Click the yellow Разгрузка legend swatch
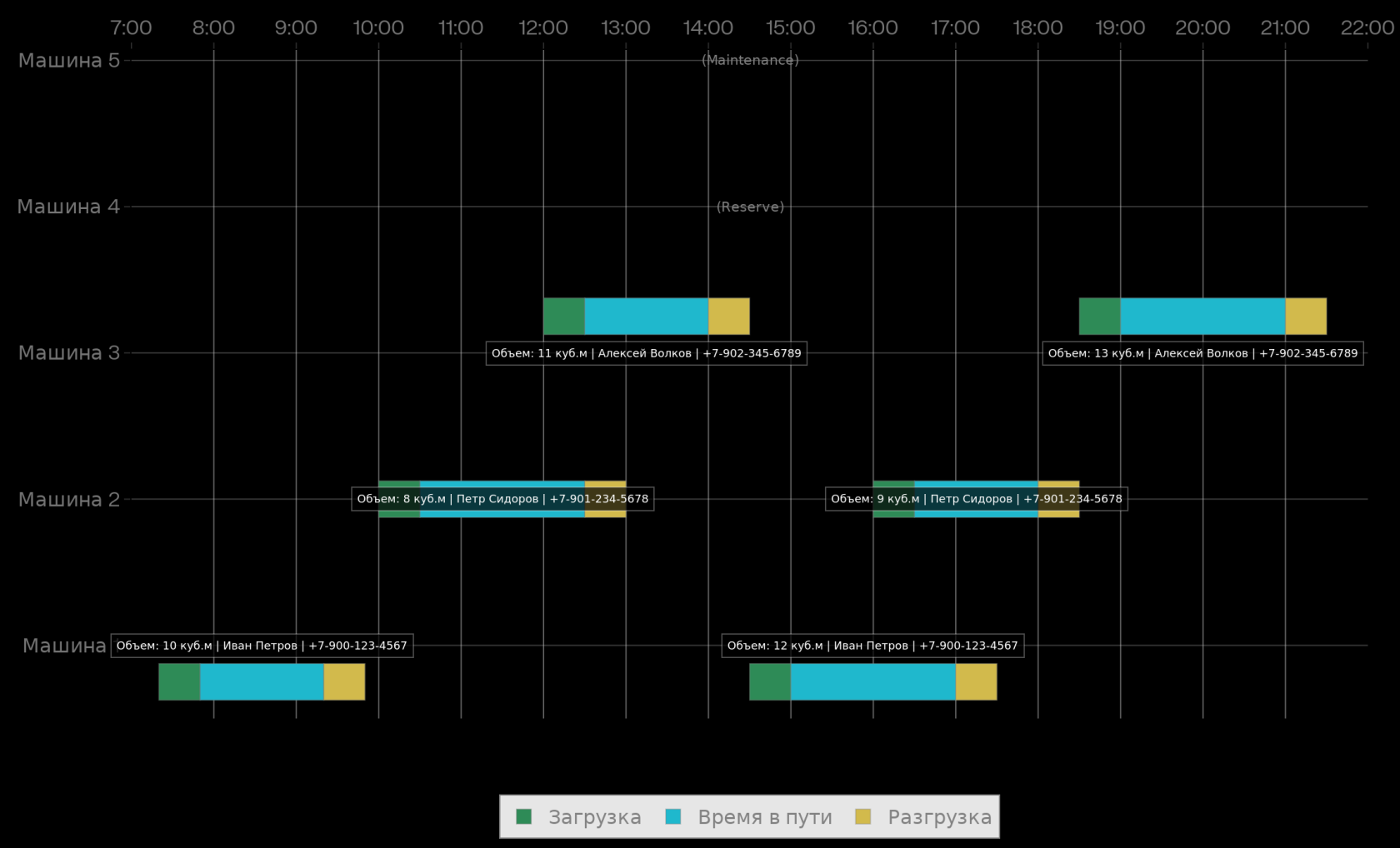This screenshot has height=848, width=1400. coord(862,816)
